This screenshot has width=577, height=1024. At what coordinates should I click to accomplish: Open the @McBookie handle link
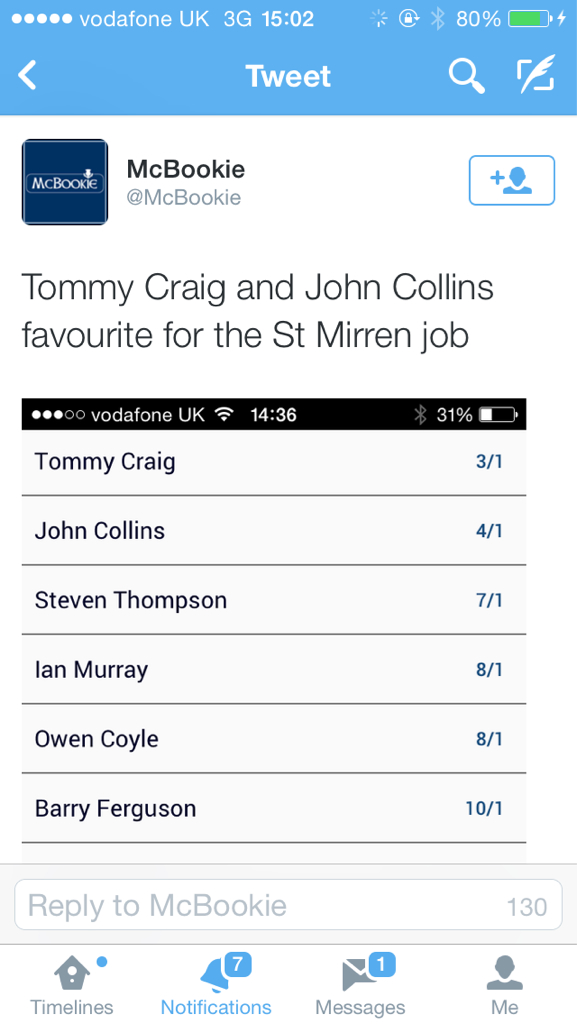click(x=184, y=197)
